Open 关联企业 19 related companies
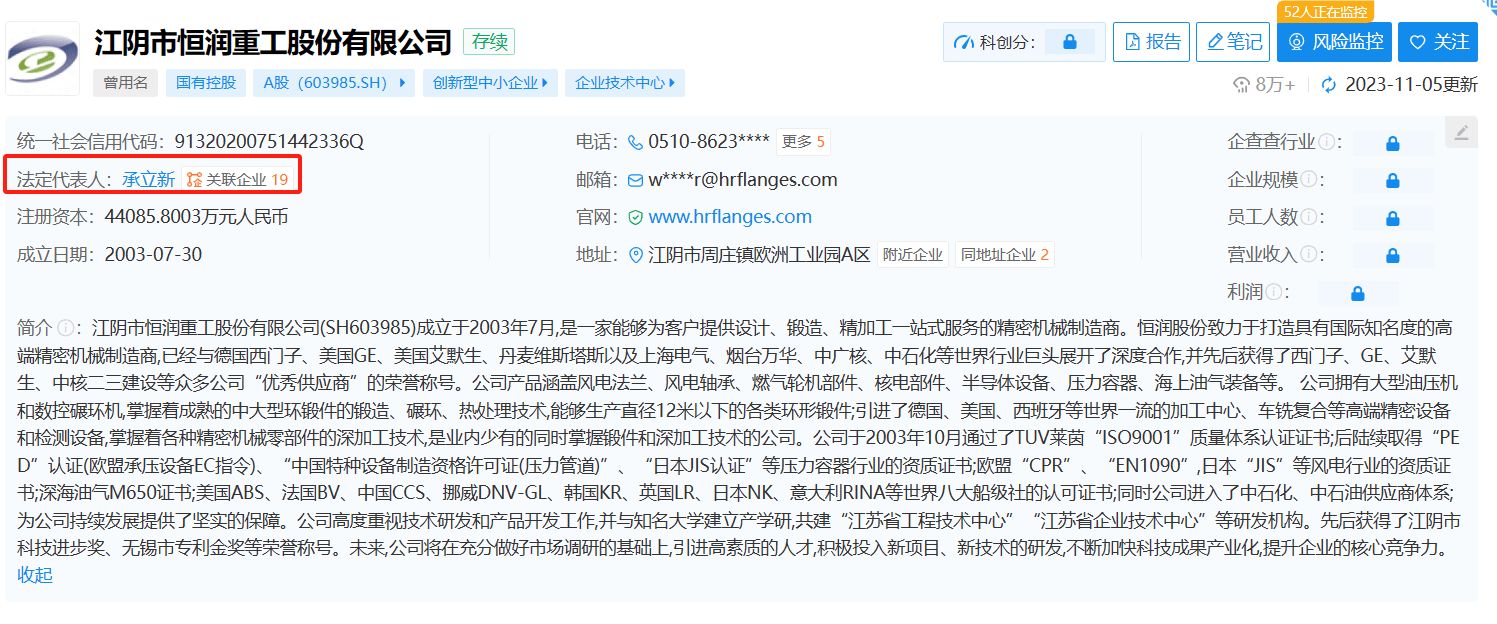Viewport: 1497px width, 624px height. click(238, 180)
